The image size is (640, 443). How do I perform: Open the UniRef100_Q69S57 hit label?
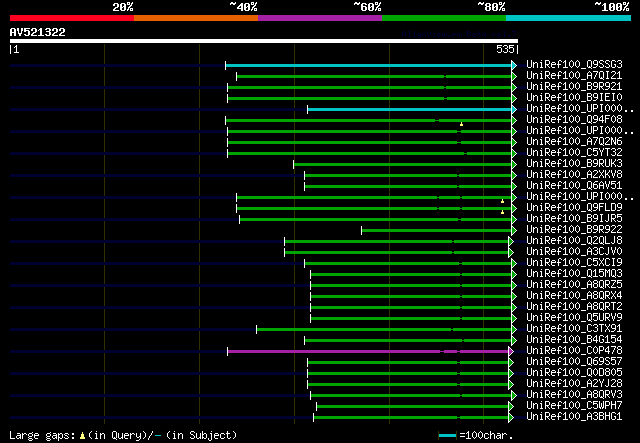pos(574,362)
